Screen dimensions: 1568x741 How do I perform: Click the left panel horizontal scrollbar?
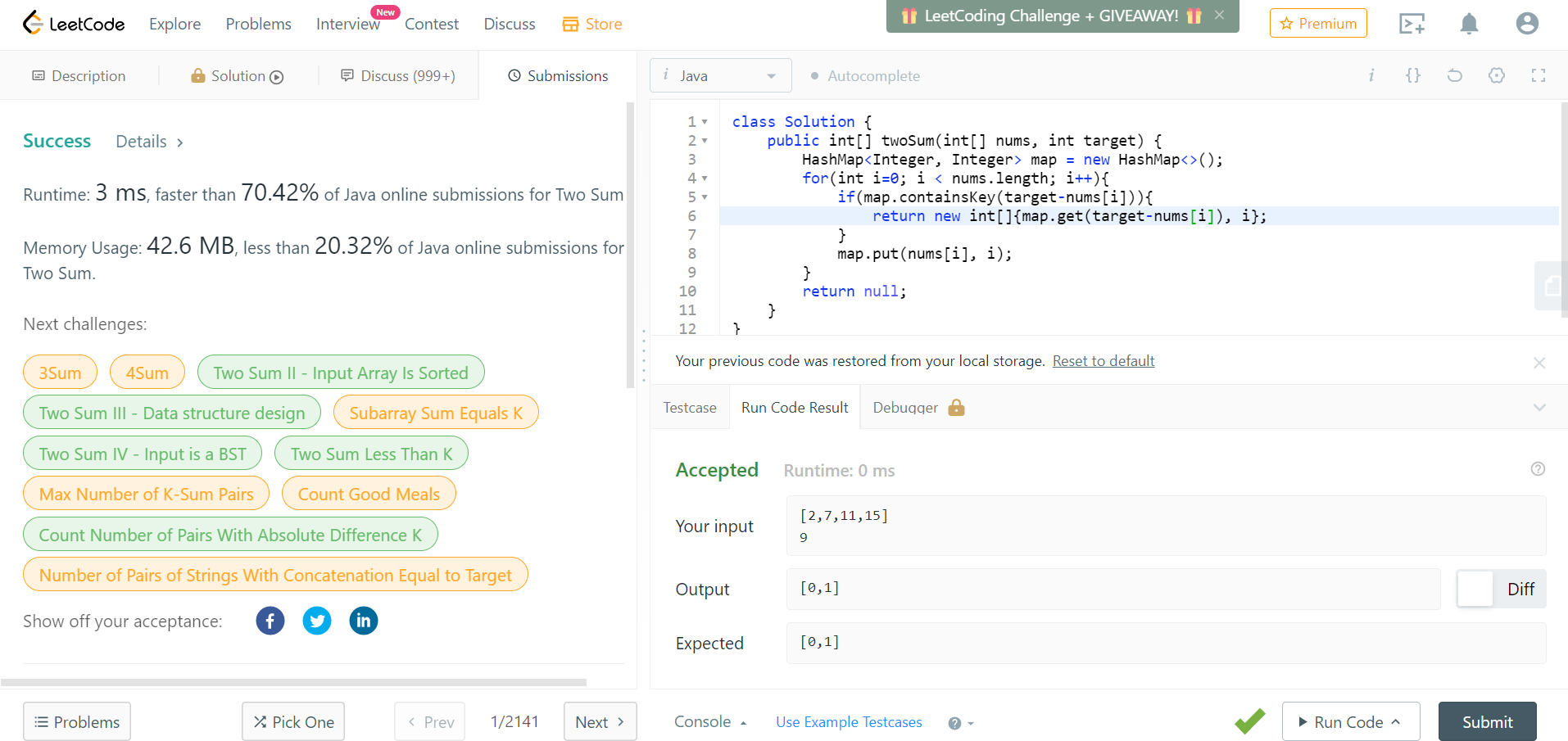pos(293,682)
